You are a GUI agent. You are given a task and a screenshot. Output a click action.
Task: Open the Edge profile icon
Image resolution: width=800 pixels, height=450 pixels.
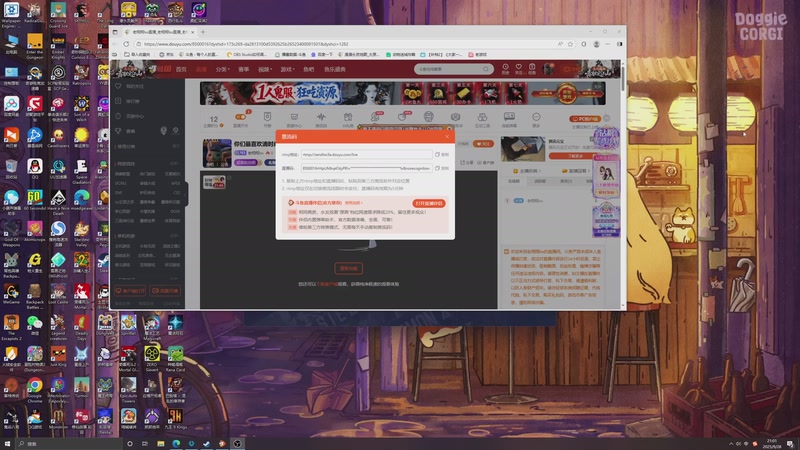(596, 44)
